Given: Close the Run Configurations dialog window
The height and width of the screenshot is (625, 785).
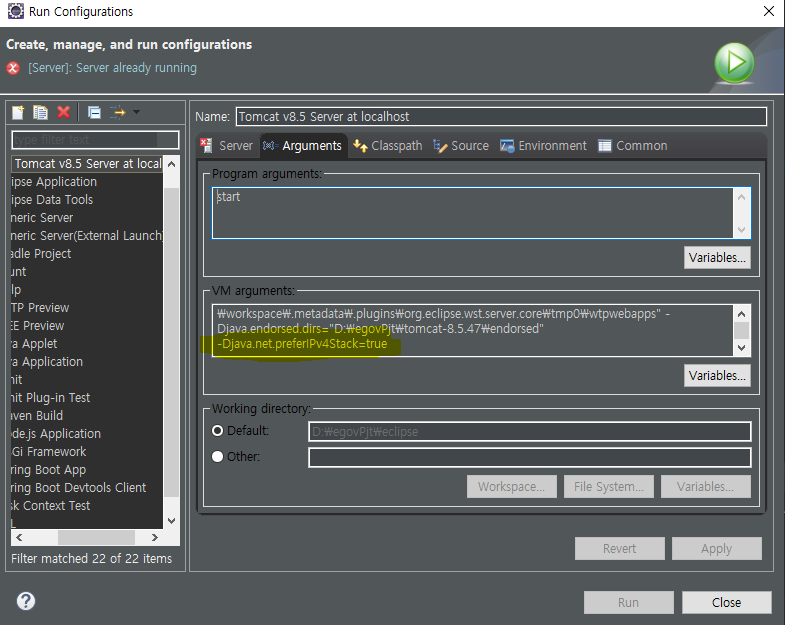Looking at the screenshot, I should (x=768, y=11).
